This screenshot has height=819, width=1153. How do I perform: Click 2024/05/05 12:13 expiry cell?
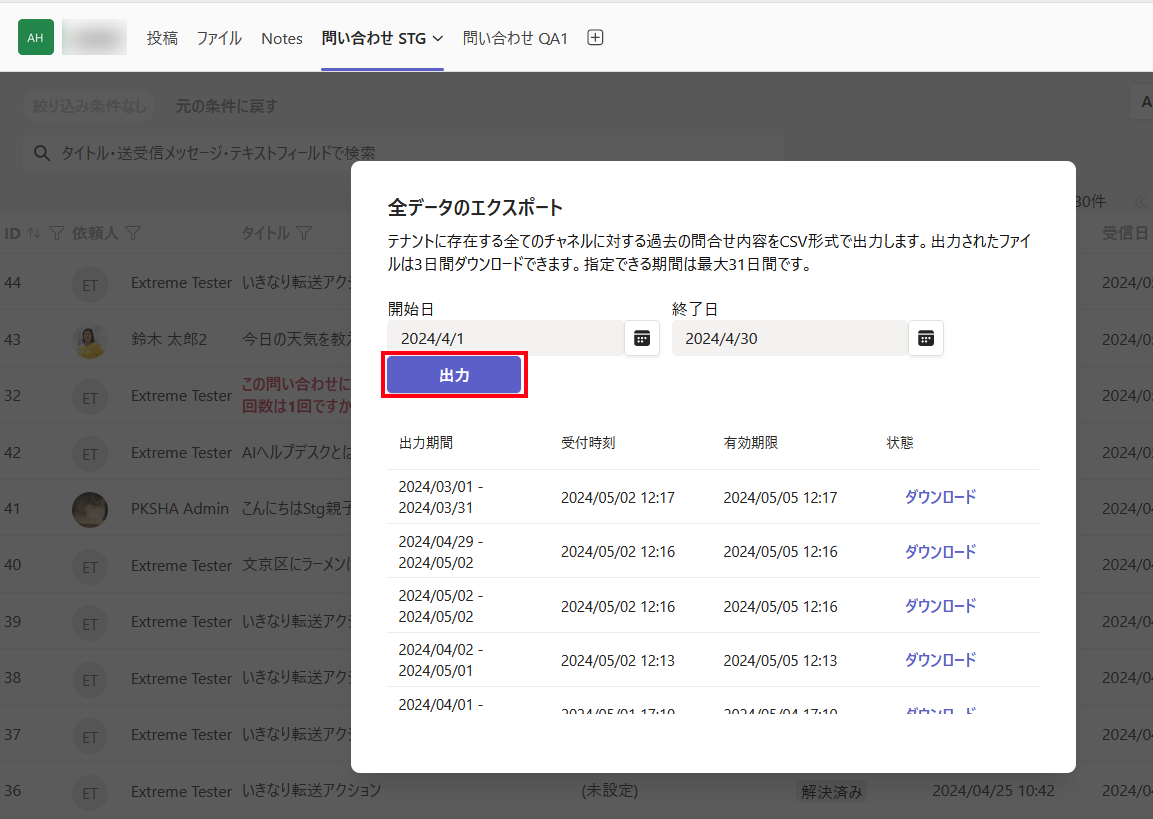coord(780,661)
